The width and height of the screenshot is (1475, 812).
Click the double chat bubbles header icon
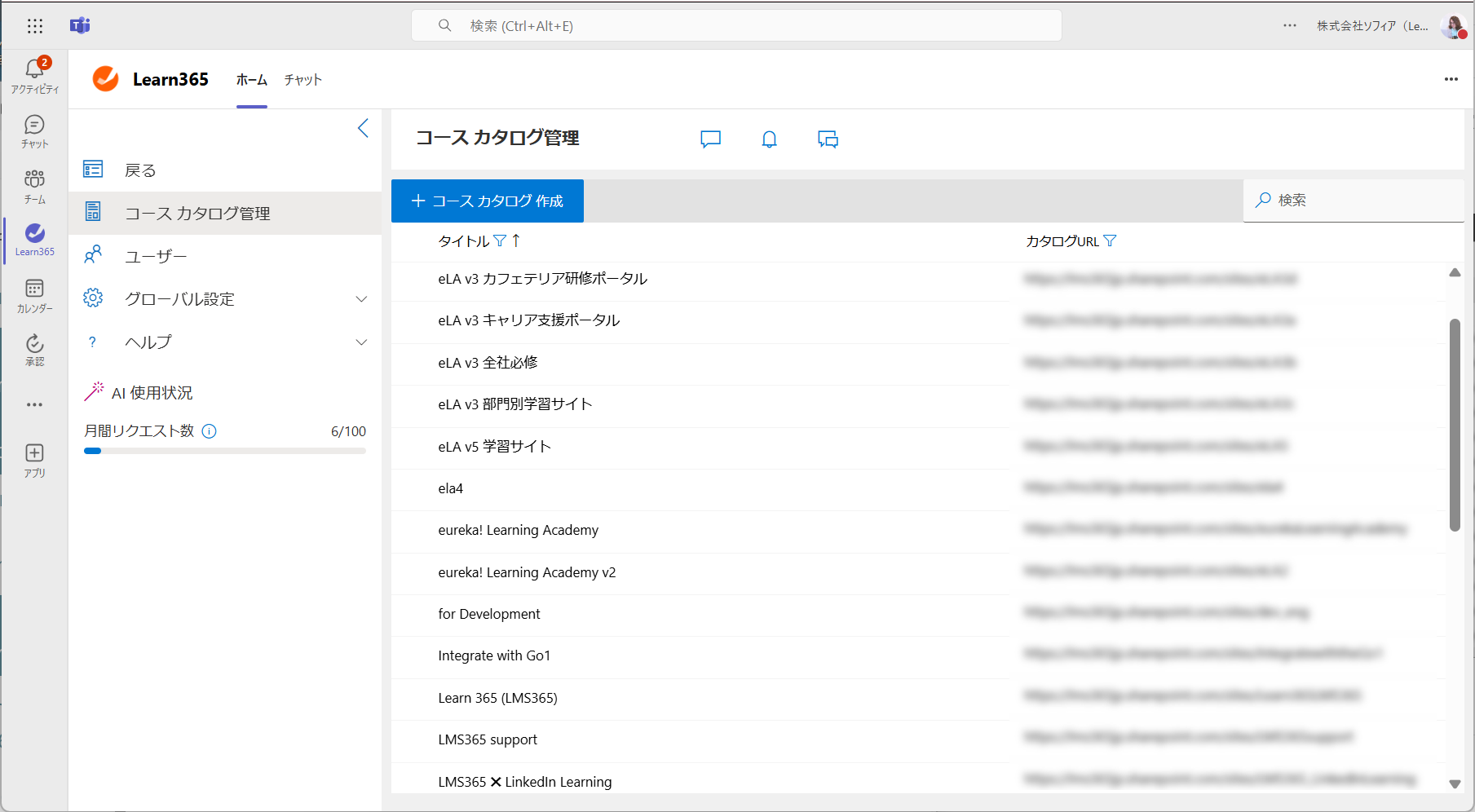(828, 139)
